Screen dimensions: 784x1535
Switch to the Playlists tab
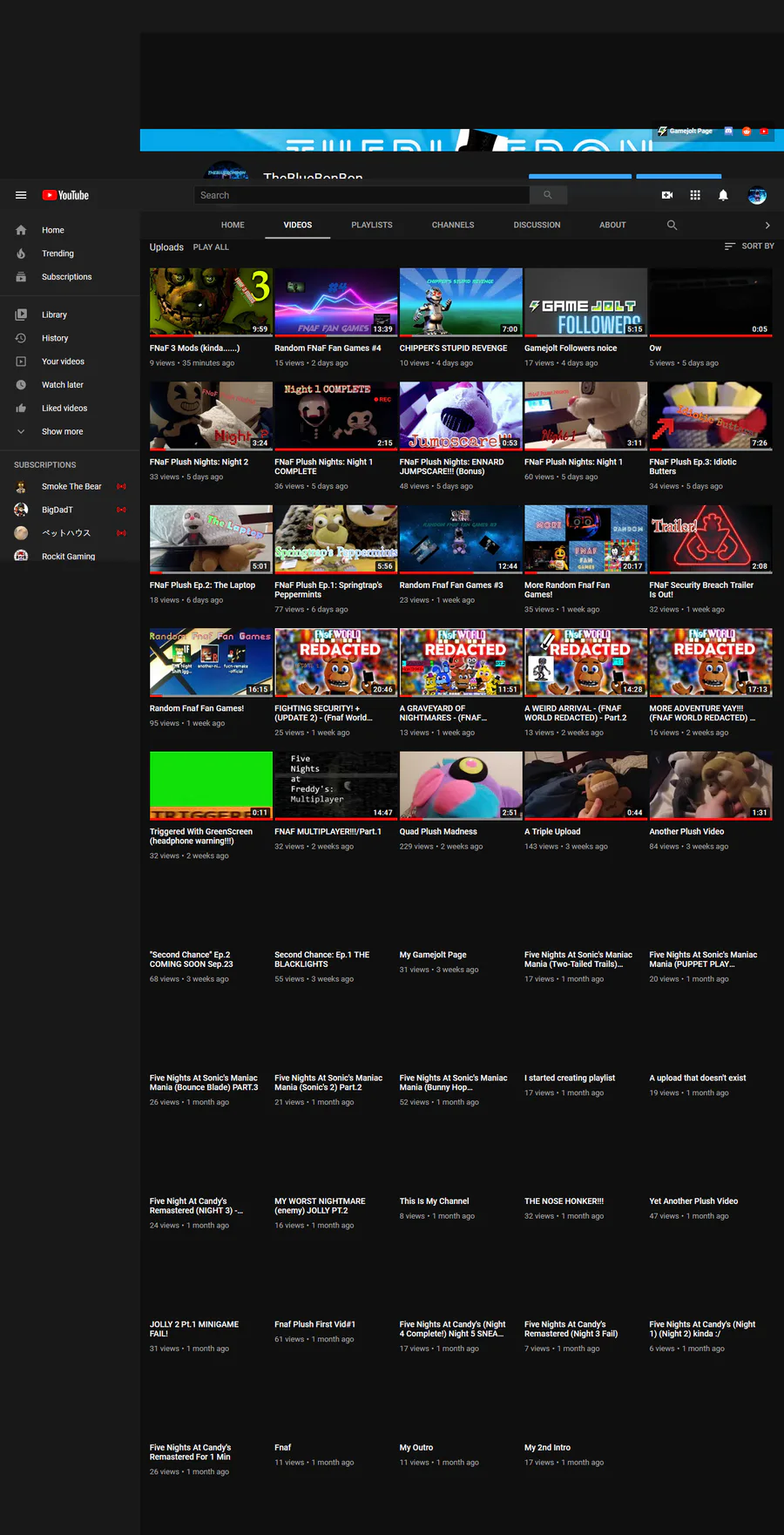(372, 225)
